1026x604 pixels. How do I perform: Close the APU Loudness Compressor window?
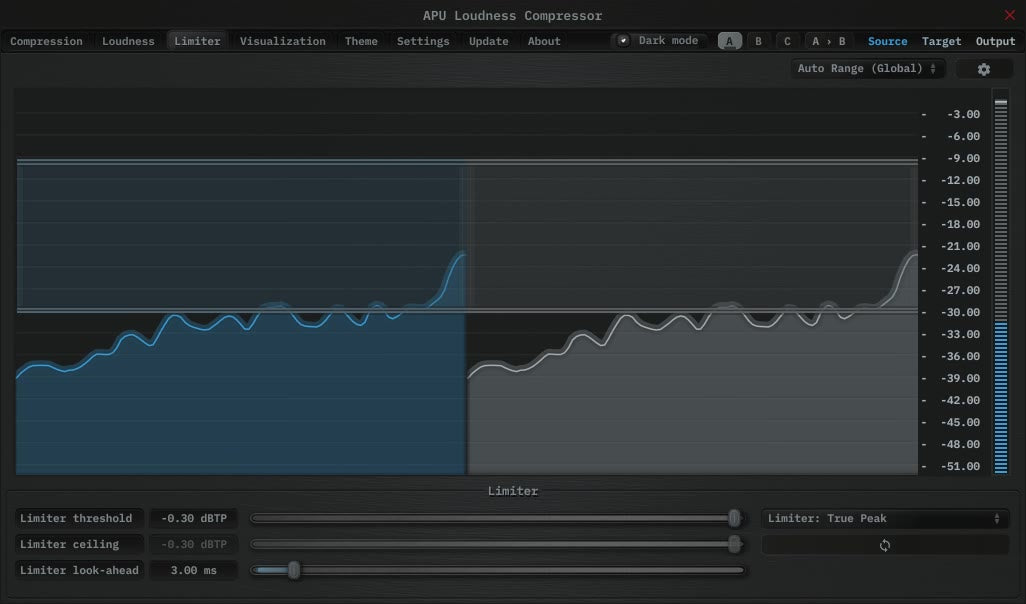(x=1010, y=15)
